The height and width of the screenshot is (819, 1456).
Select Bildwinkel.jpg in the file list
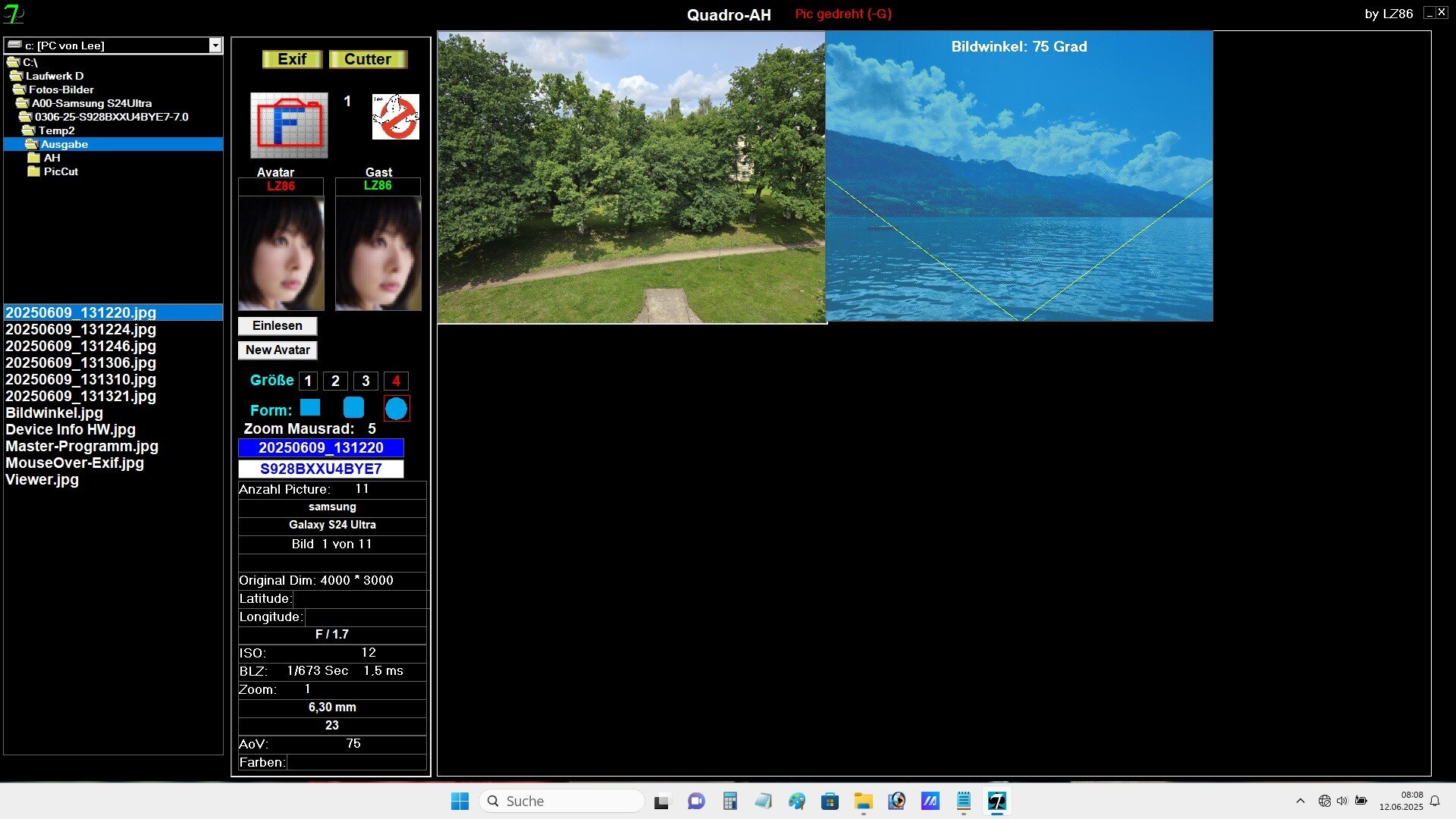pyautogui.click(x=54, y=413)
